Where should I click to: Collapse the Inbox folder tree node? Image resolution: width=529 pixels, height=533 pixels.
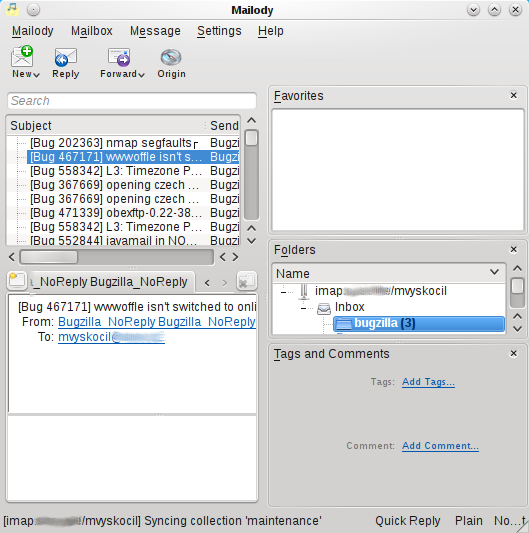pos(303,308)
